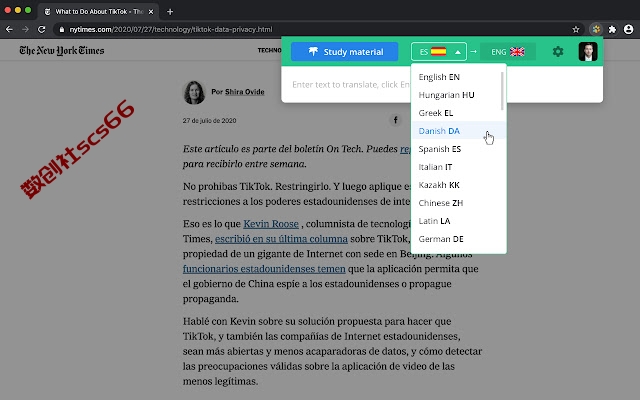Select the 'What to Do About TikTok' browser tab
This screenshot has width=640, height=400.
pos(98,12)
